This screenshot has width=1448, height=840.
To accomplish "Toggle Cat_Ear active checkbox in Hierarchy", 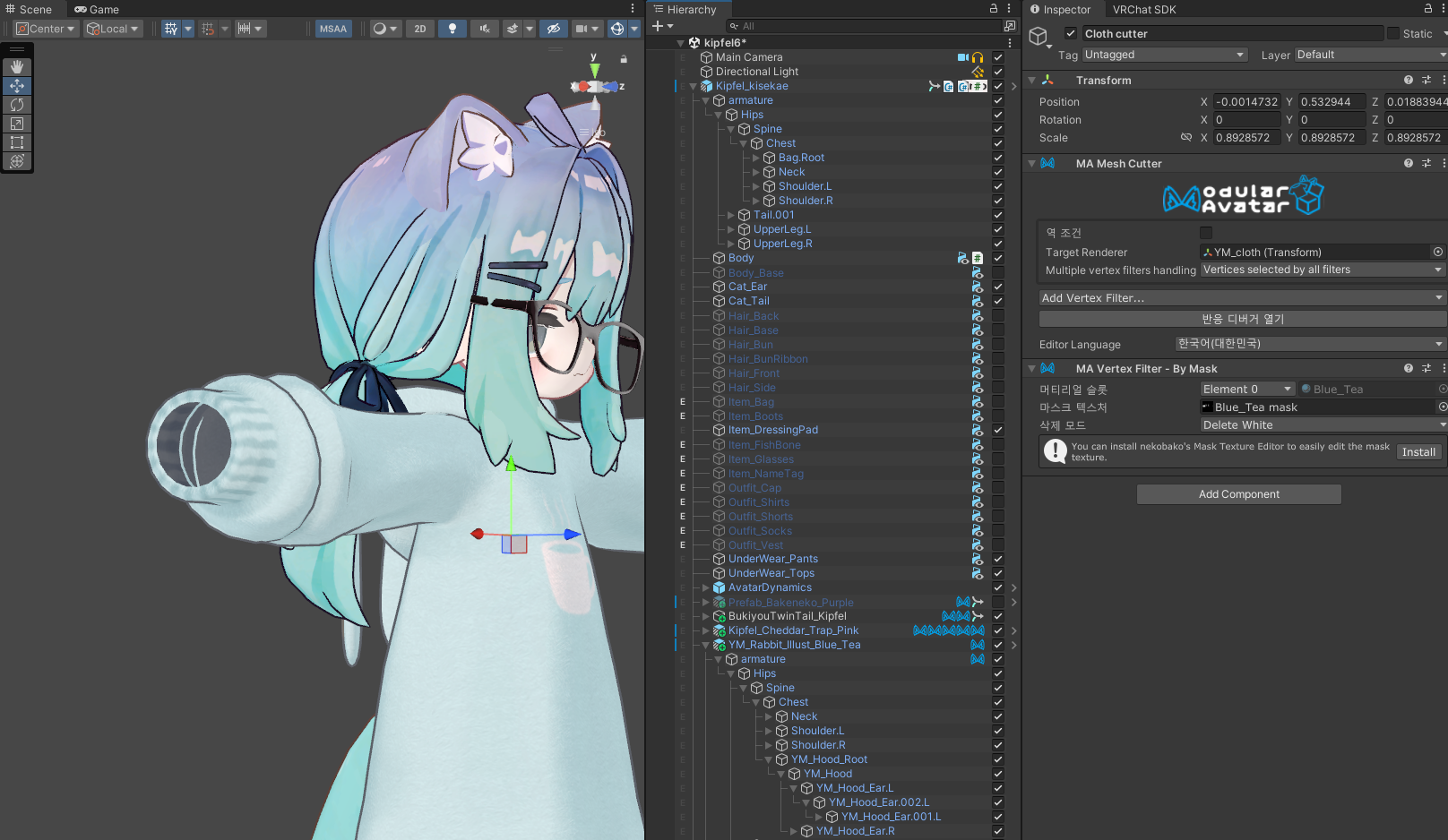I will [998, 287].
